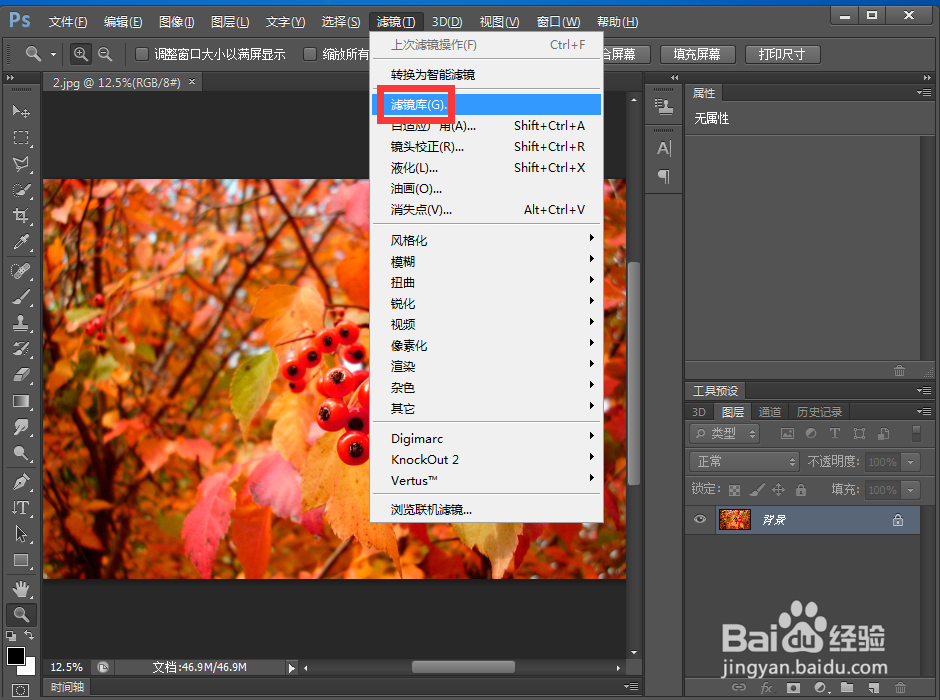Toggle the type layer filter icon
Viewport: 940px width, 700px height.
834,433
